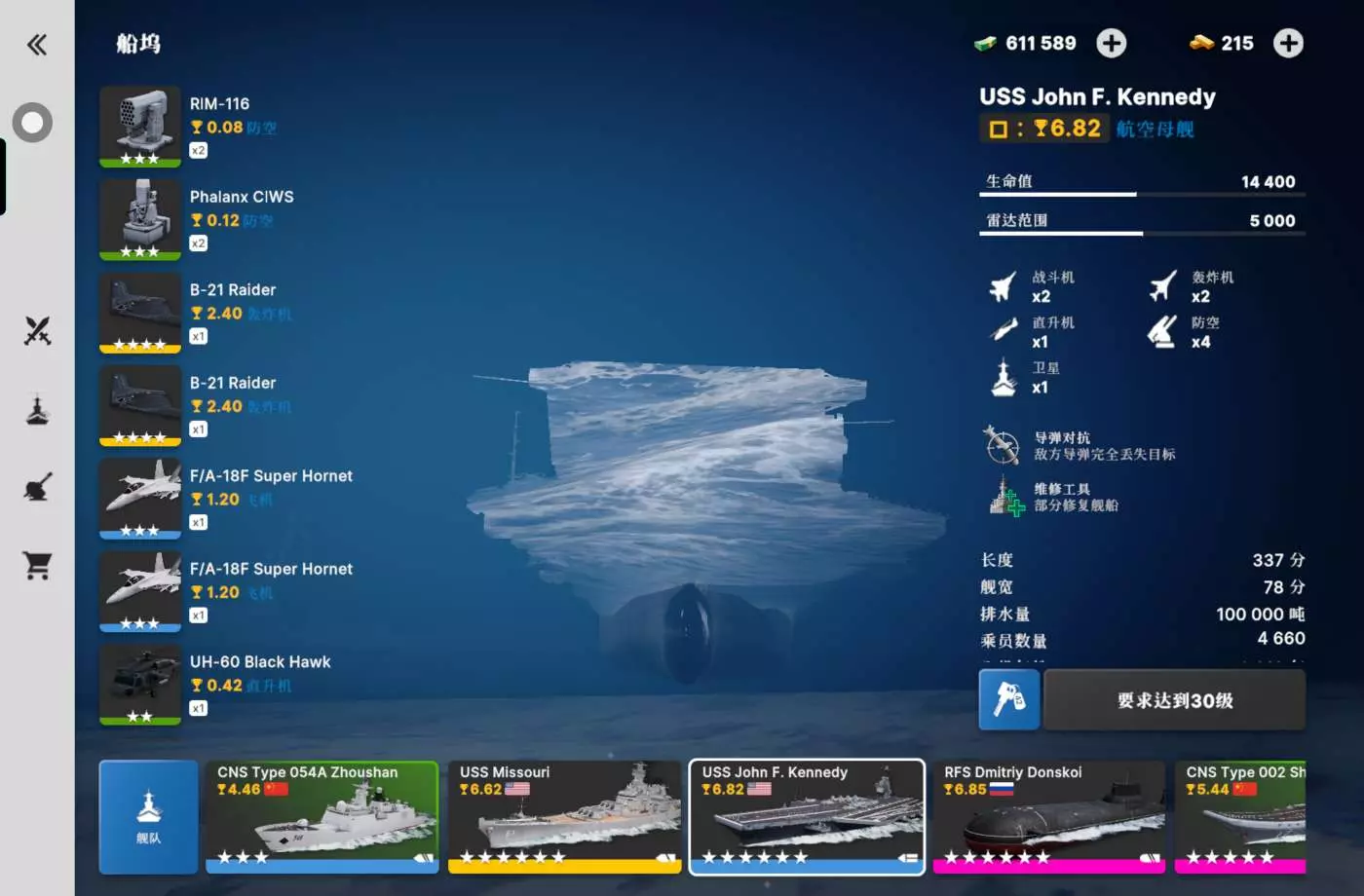Open the ship icon in left sidebar

click(x=37, y=410)
